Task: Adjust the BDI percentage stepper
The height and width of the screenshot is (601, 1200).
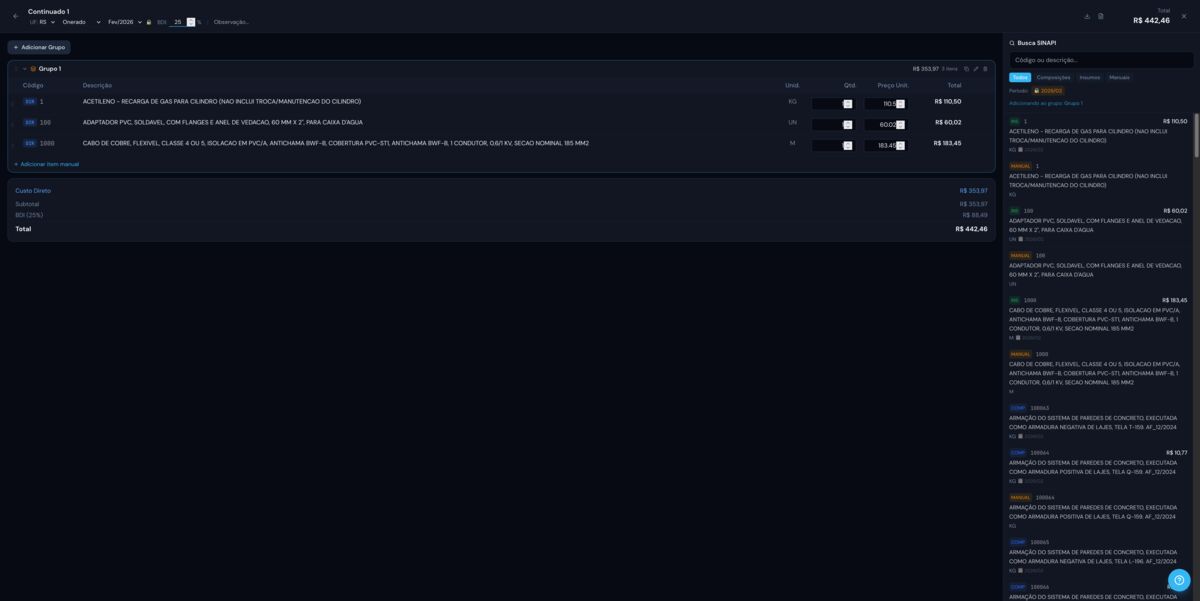Action: 191,22
